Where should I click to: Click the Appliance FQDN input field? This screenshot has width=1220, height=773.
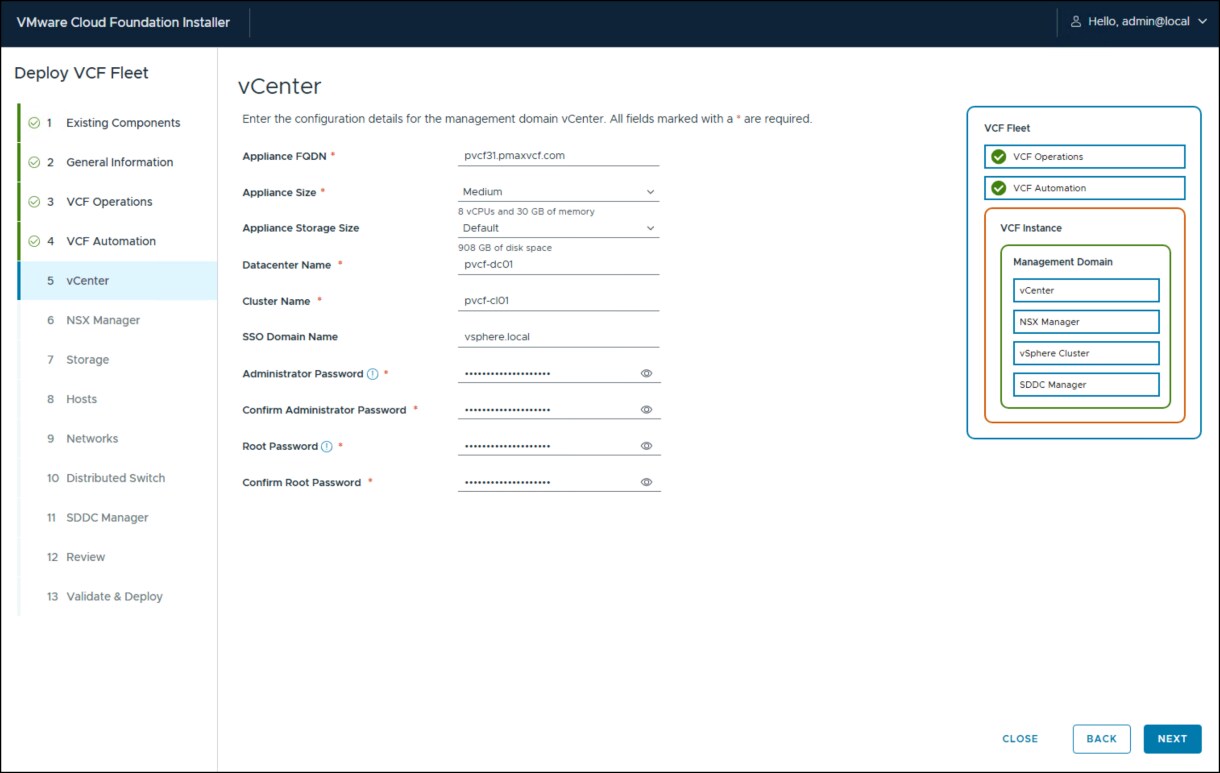(x=559, y=156)
